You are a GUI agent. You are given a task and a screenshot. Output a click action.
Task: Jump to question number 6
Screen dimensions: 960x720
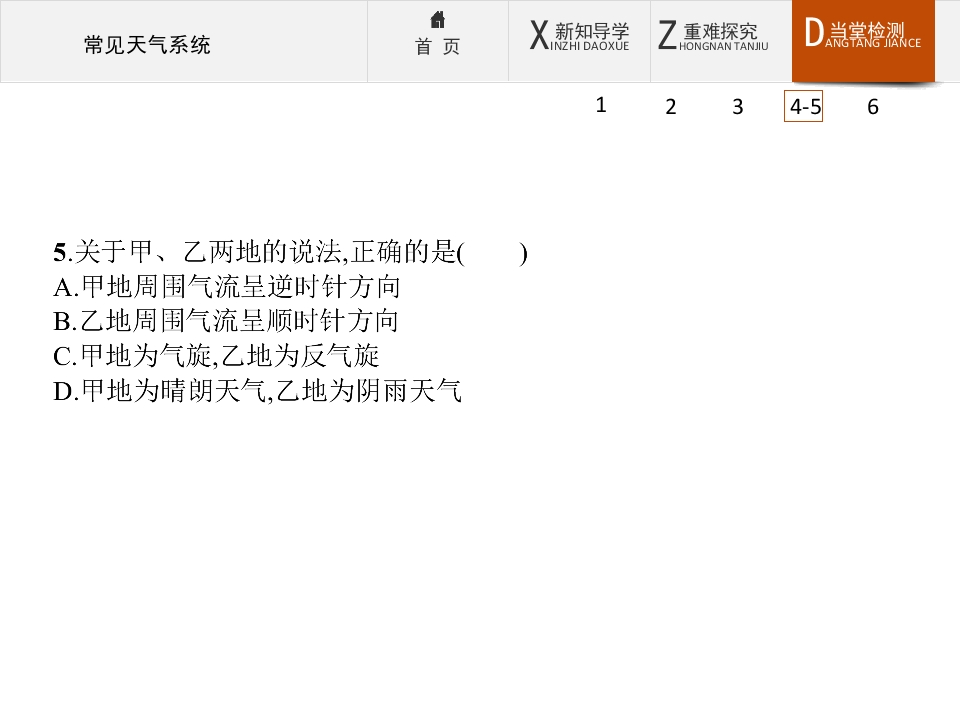click(x=873, y=107)
